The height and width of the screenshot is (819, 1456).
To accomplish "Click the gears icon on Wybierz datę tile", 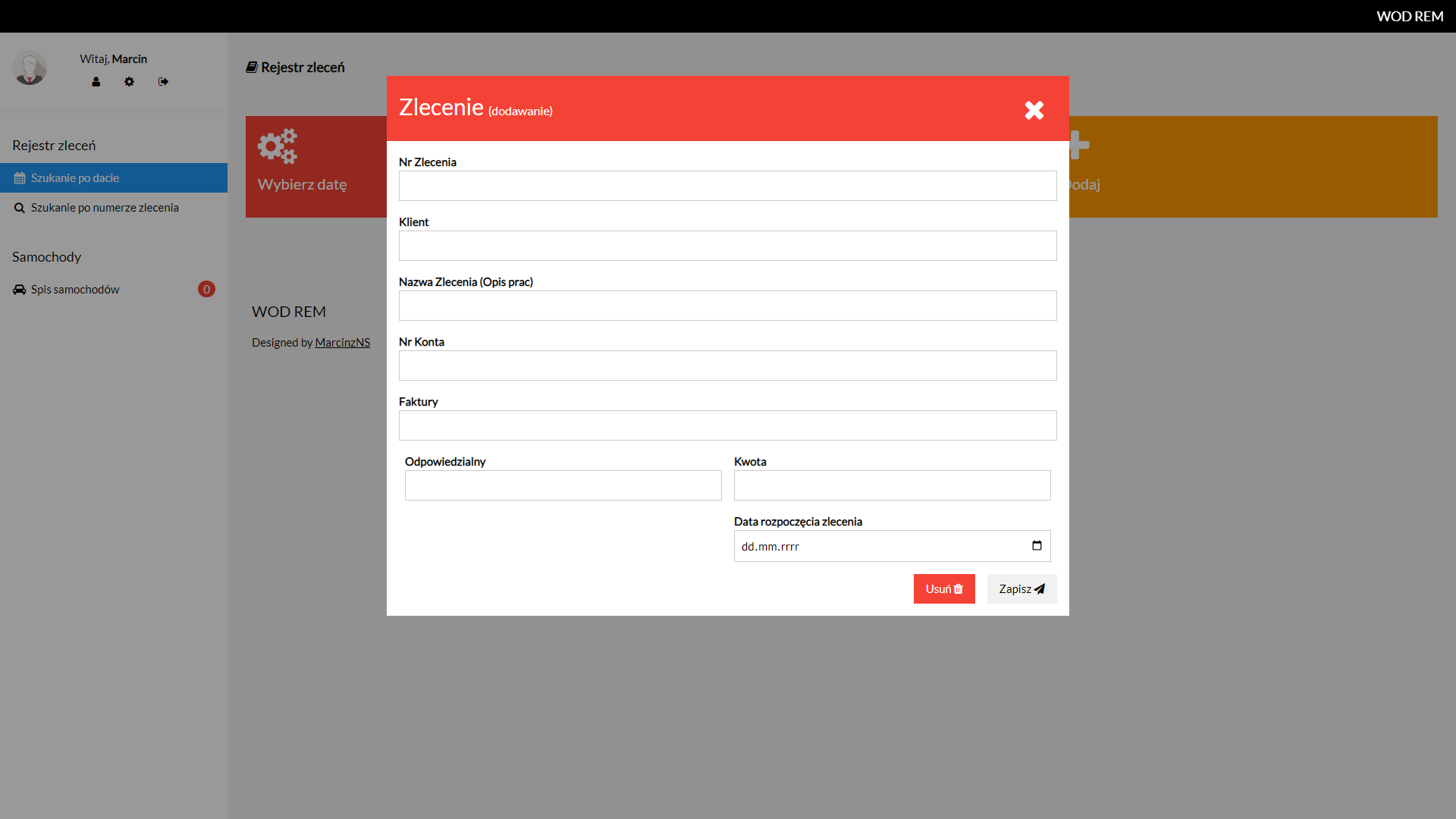I will 278,146.
